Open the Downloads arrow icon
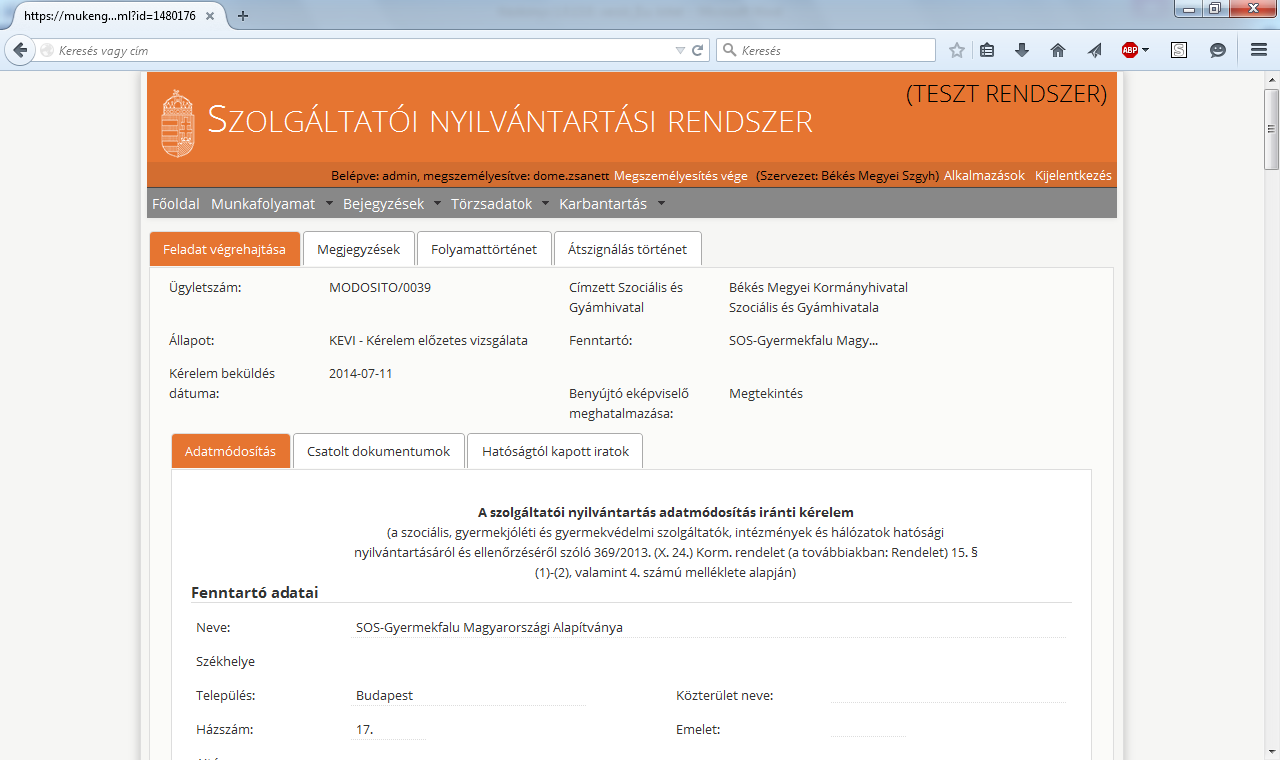This screenshot has width=1280, height=760. pyautogui.click(x=1021, y=50)
